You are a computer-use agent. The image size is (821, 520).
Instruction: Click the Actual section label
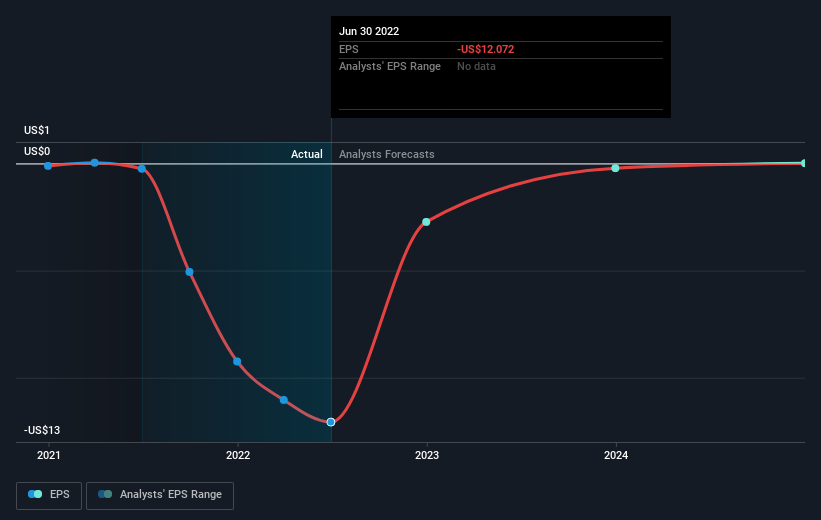[307, 154]
